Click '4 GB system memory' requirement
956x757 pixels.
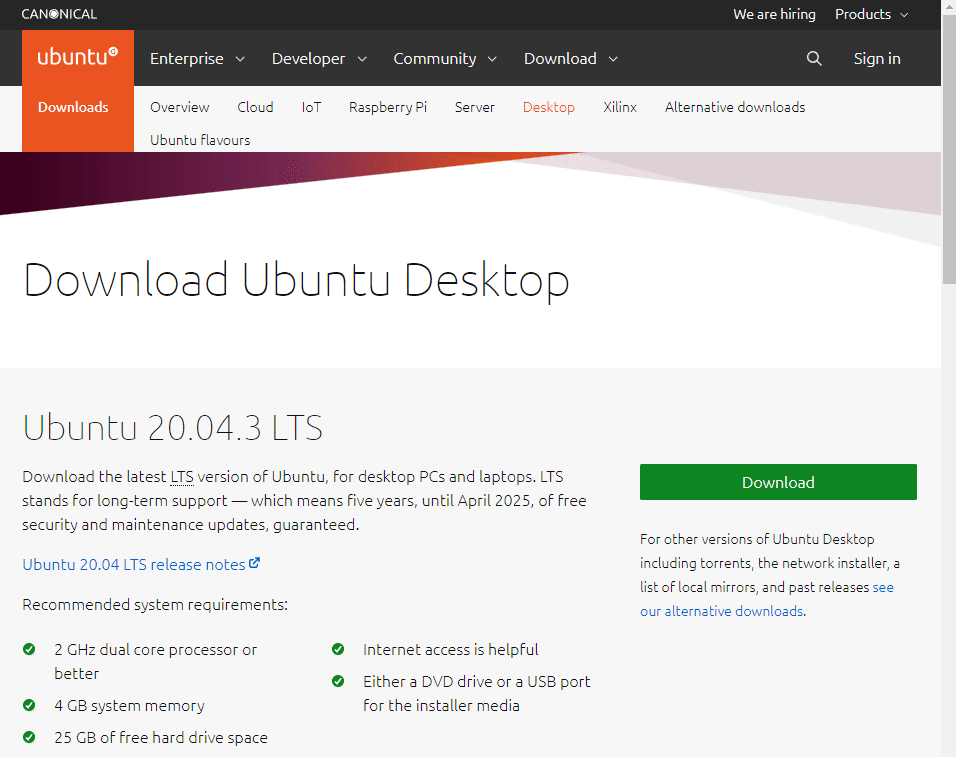click(x=129, y=706)
